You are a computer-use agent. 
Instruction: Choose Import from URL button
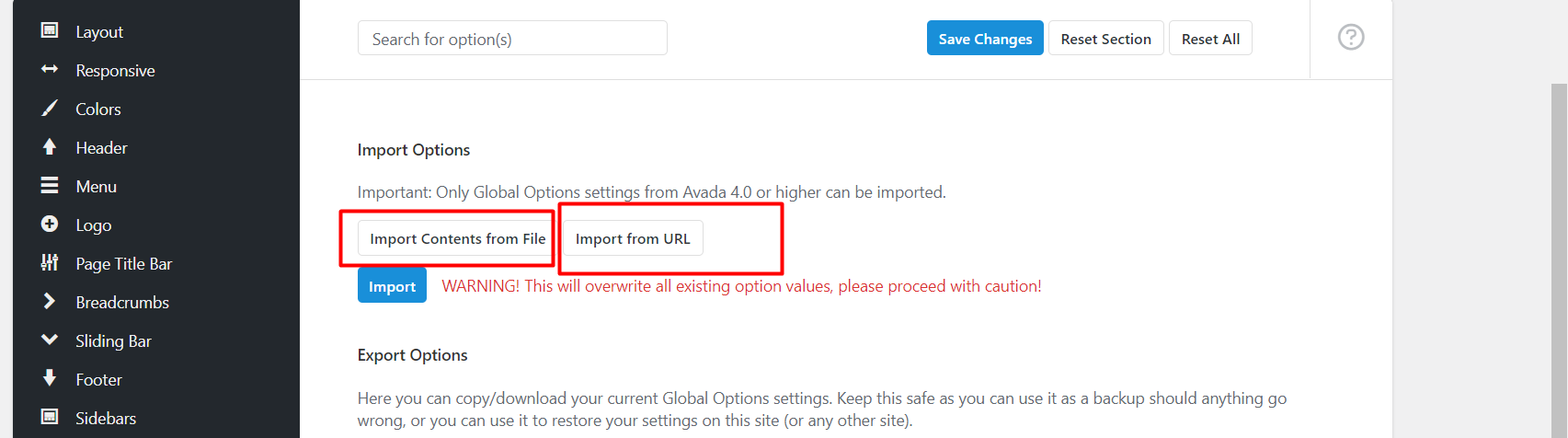click(x=633, y=238)
